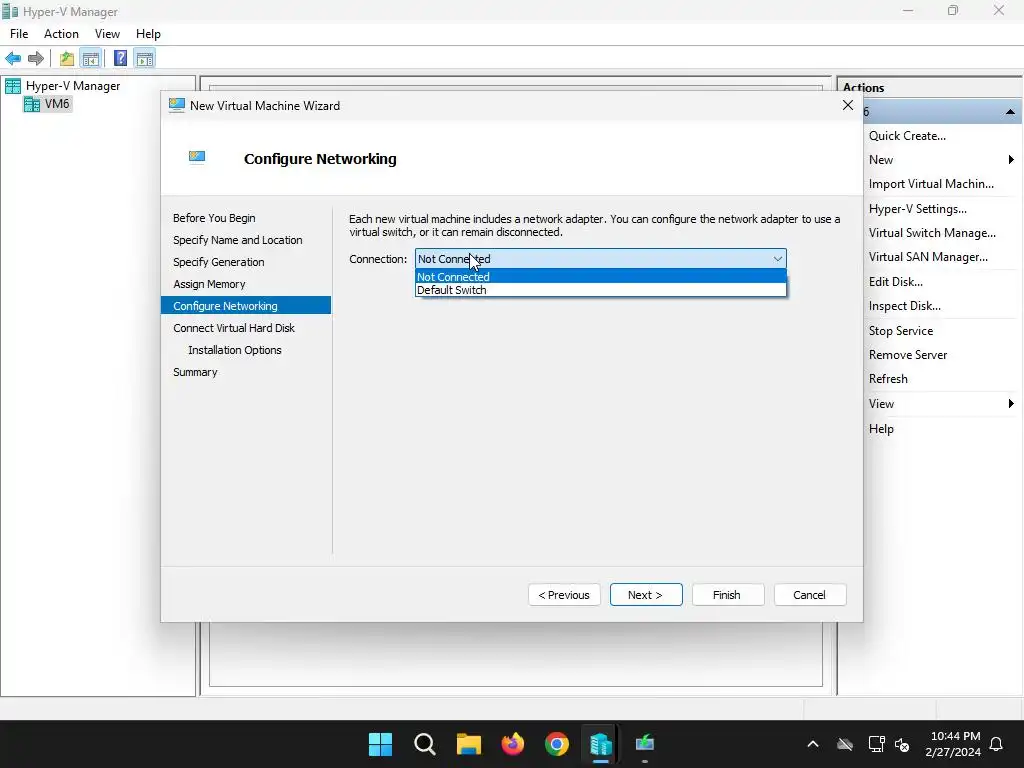Viewport: 1024px width, 768px height.
Task: Open Virtual SAN Manager action
Action: point(928,257)
